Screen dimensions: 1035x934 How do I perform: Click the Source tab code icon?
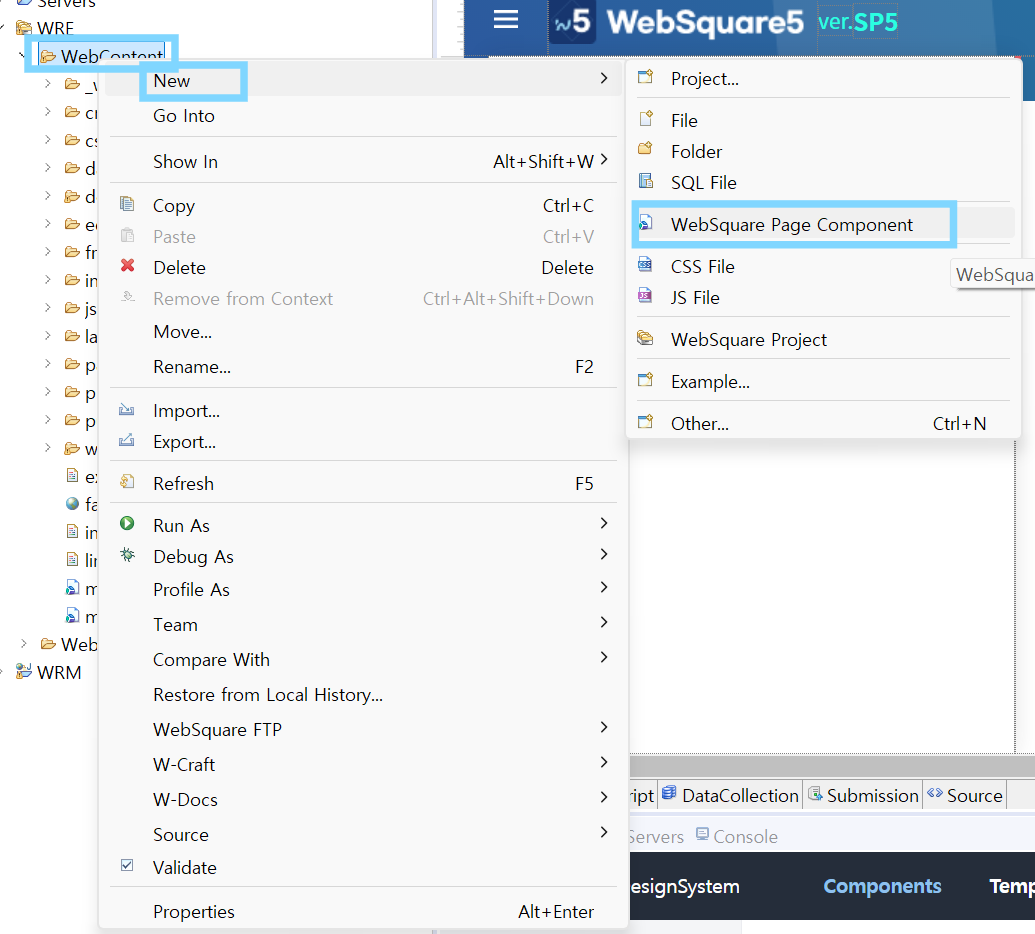(935, 793)
